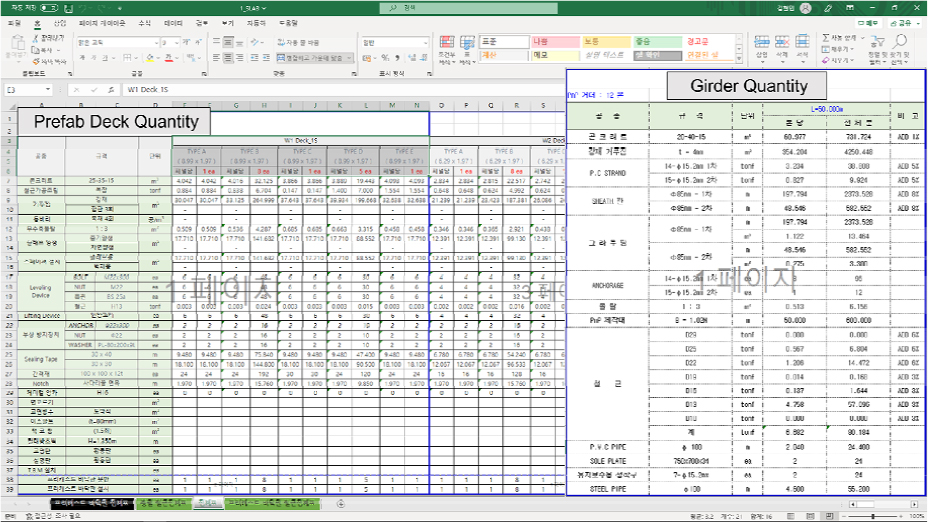Save the workbook using the floppy disk icon
Screen dimensions: 928x522
coord(69,8)
